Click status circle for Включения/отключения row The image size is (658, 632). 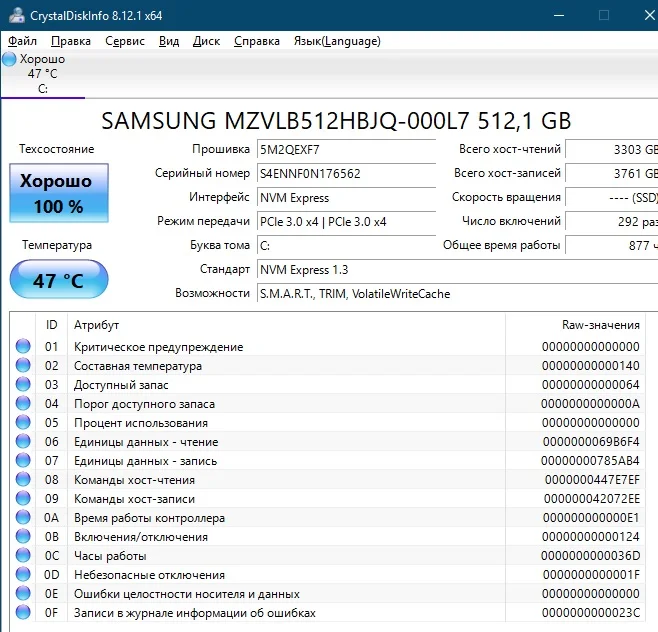23,536
